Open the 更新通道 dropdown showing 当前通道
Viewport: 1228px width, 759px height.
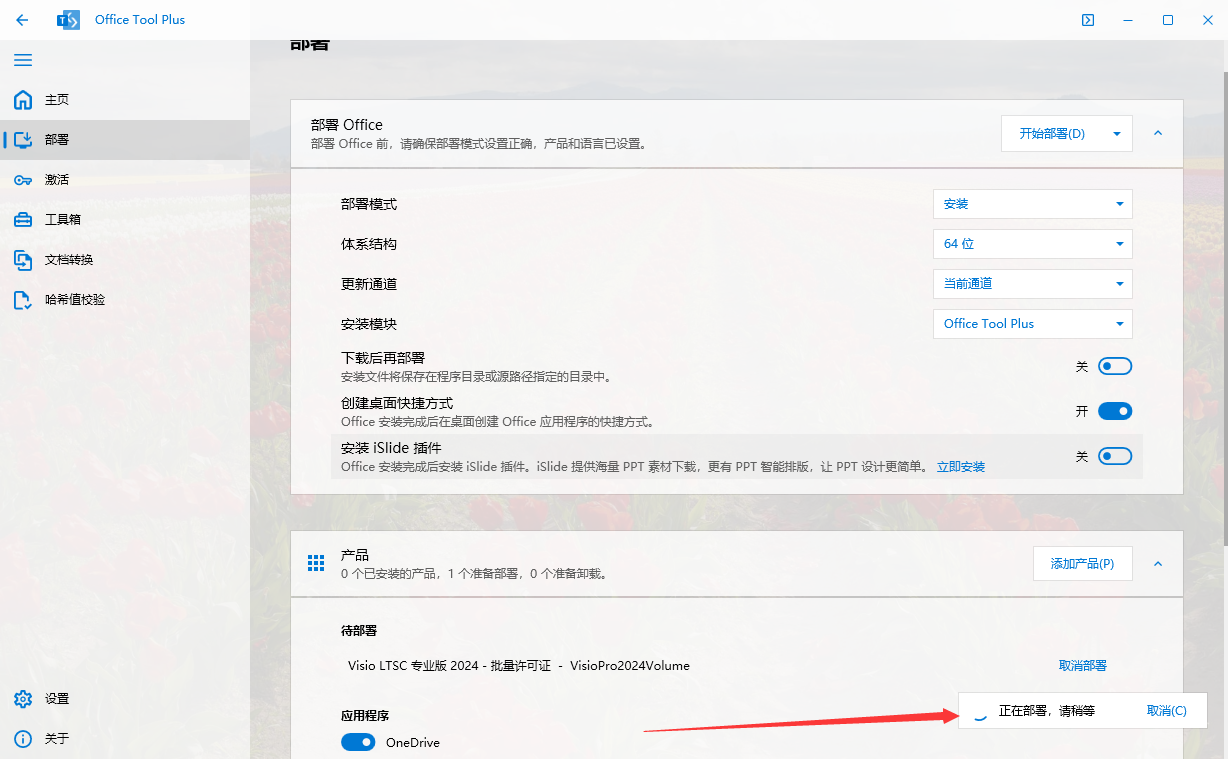pos(1033,284)
